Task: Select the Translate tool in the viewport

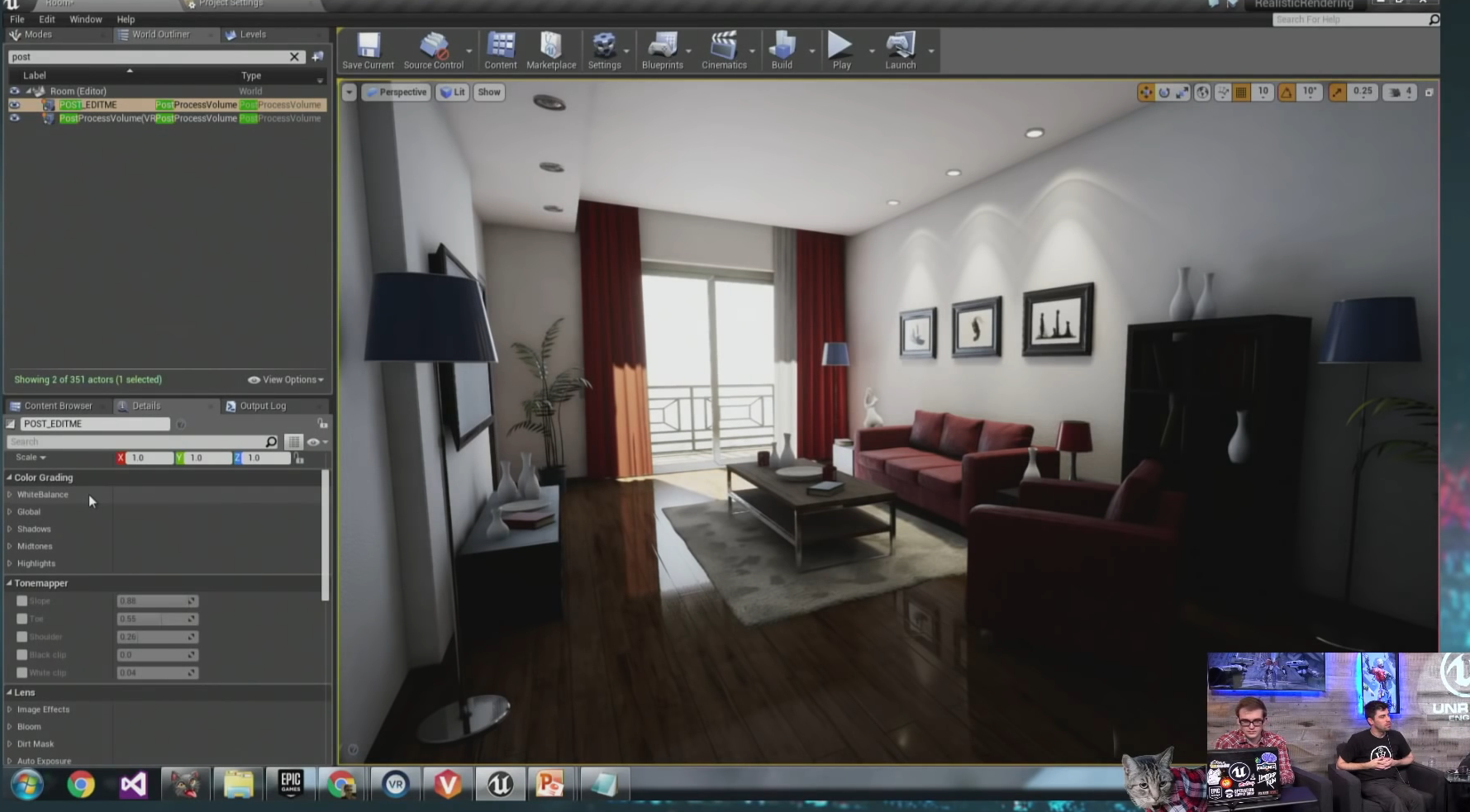Action: pos(1146,92)
